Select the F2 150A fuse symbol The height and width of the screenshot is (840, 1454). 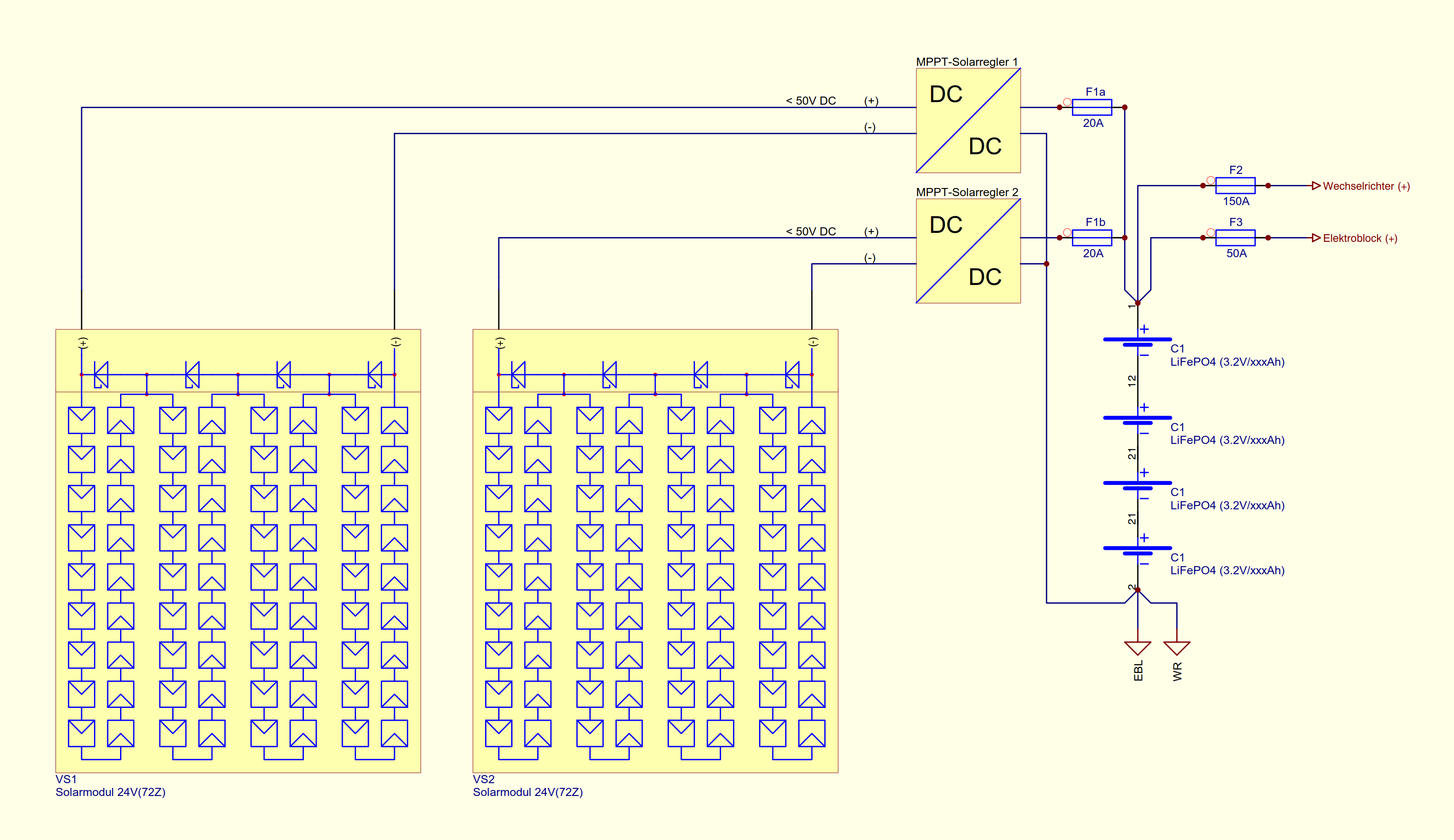pos(1235,186)
